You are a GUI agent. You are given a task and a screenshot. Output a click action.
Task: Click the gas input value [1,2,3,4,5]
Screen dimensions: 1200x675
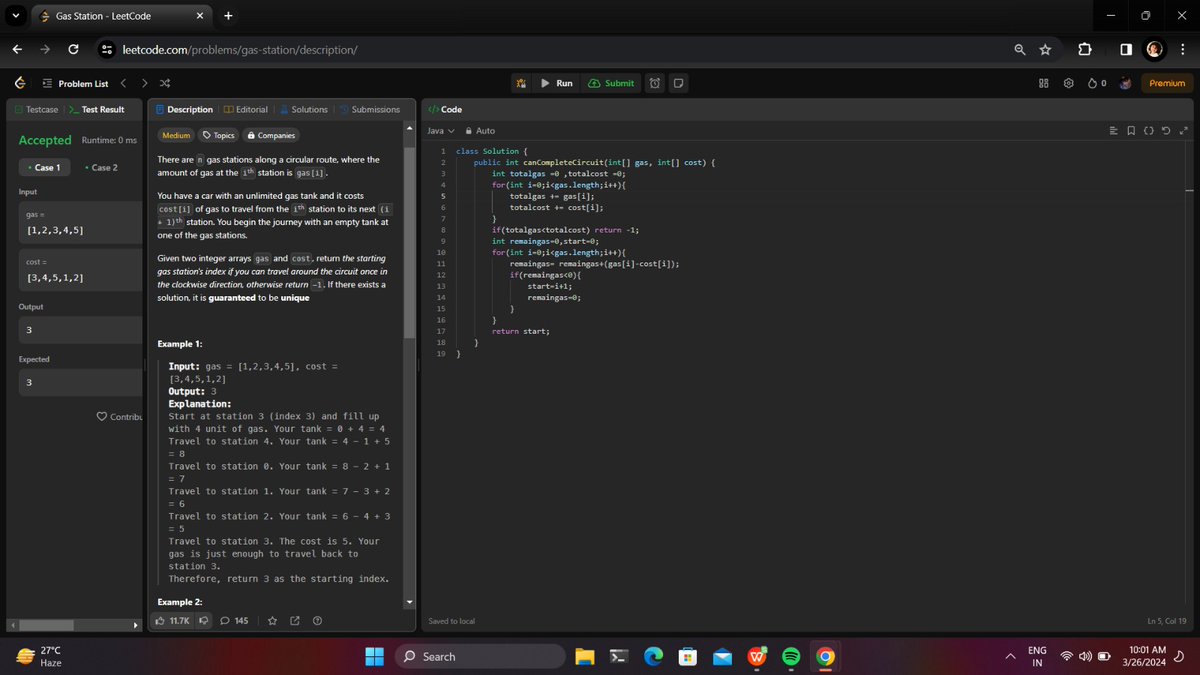(x=54, y=230)
